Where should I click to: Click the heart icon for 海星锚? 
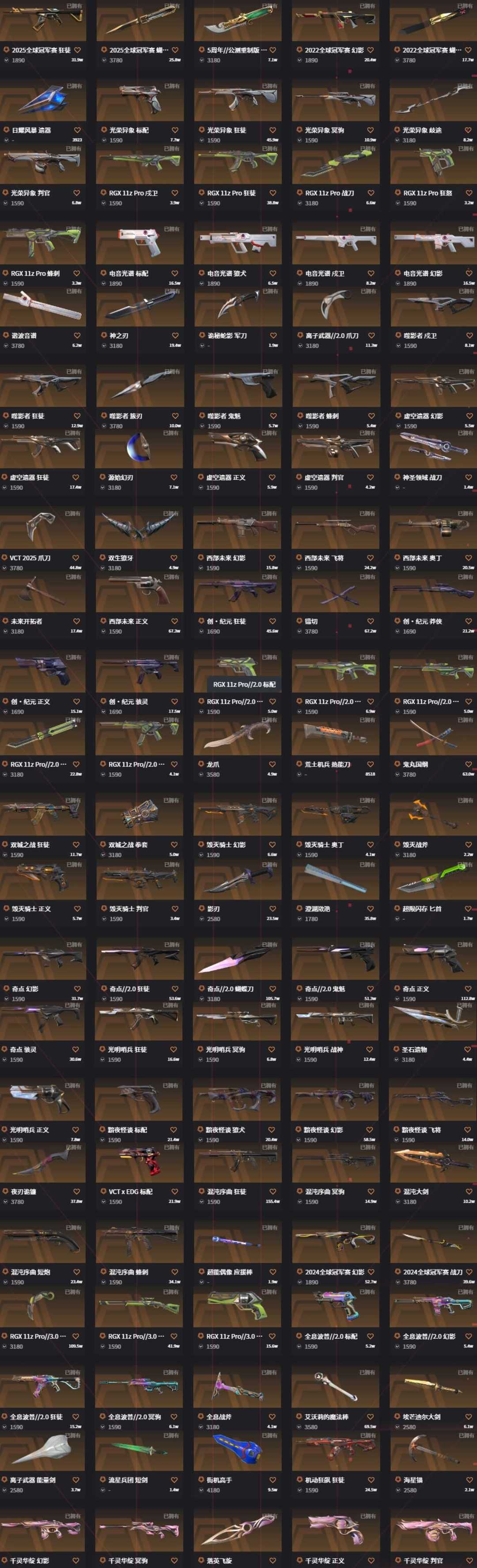tap(469, 1479)
